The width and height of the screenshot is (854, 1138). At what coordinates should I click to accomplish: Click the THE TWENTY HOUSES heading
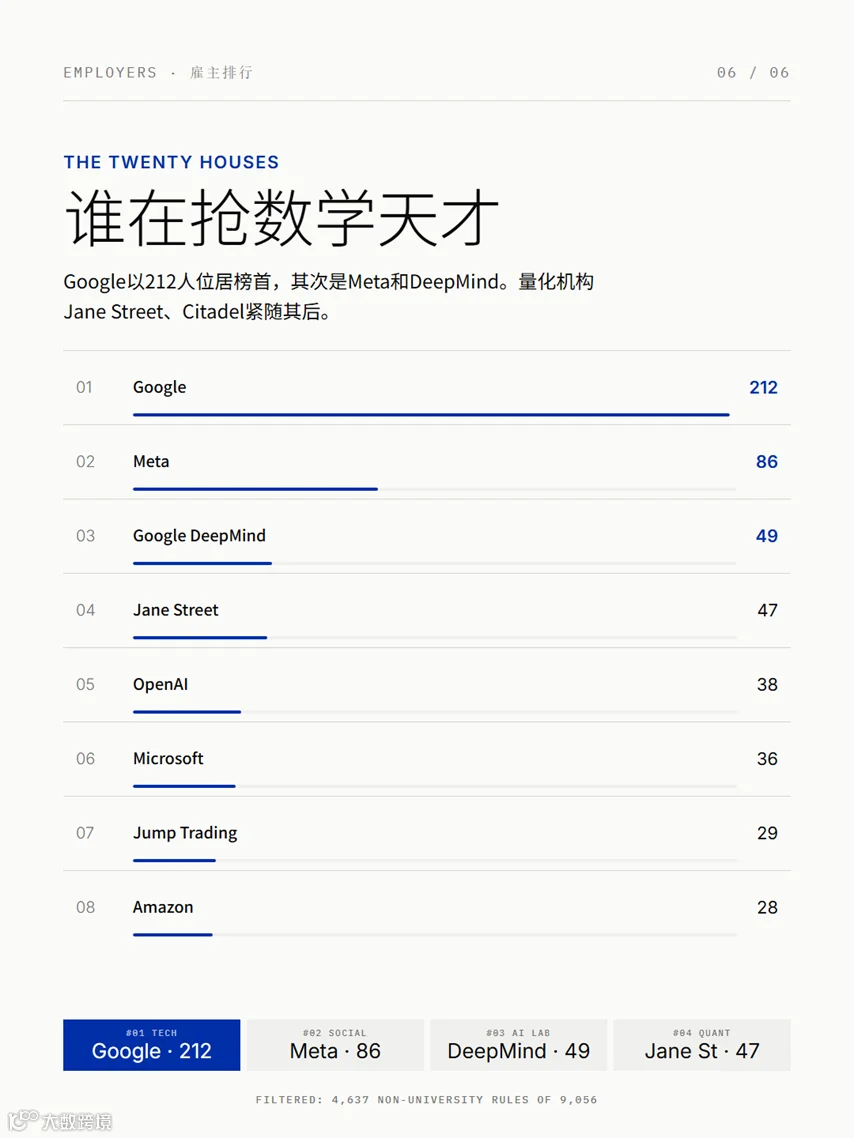tap(171, 162)
